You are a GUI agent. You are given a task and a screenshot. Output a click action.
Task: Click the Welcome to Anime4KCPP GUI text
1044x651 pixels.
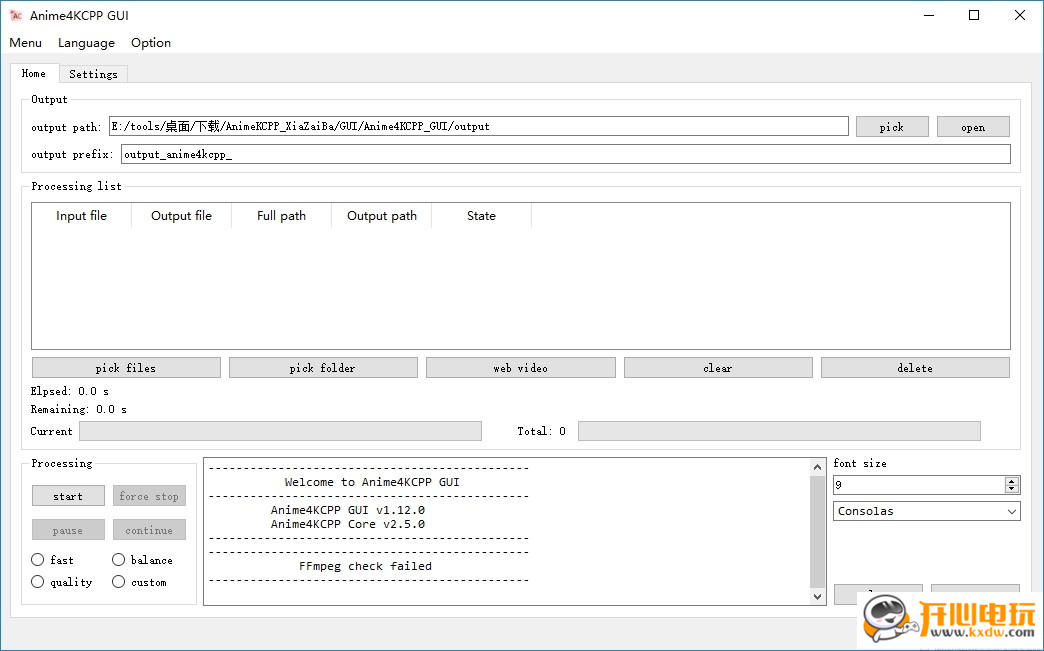[372, 482]
